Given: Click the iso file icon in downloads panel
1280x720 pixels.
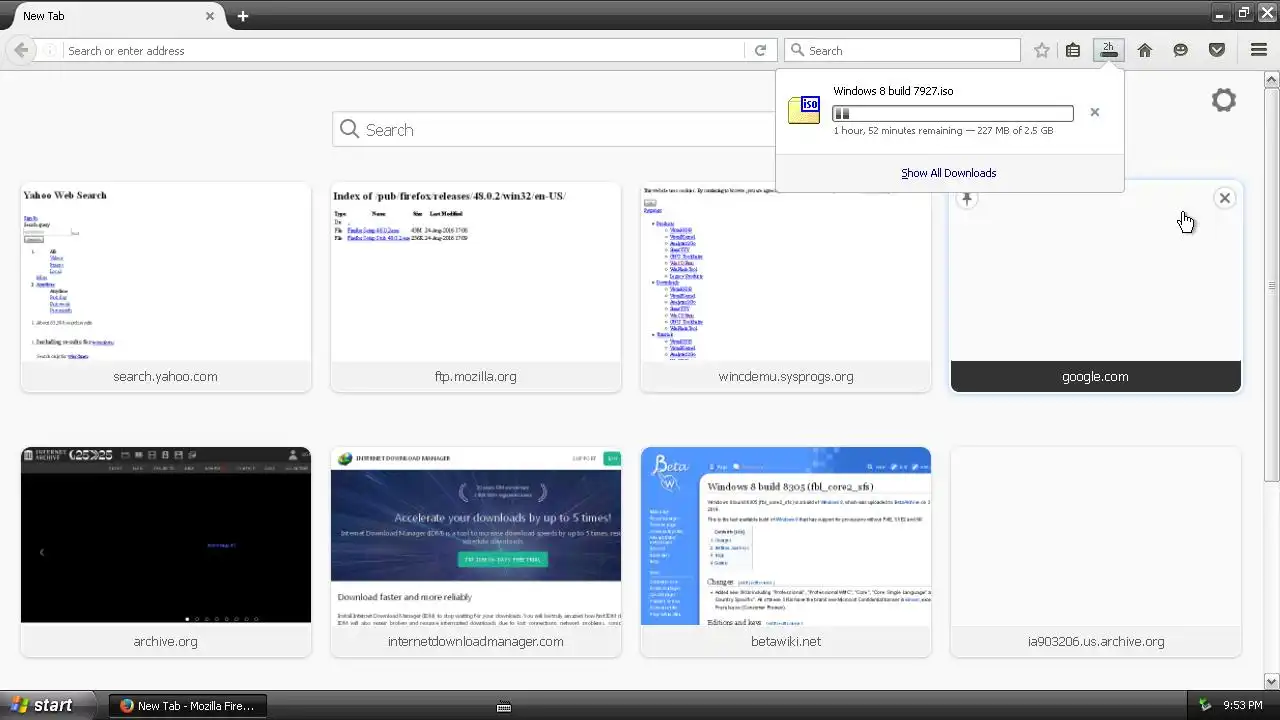Looking at the screenshot, I should [x=804, y=109].
